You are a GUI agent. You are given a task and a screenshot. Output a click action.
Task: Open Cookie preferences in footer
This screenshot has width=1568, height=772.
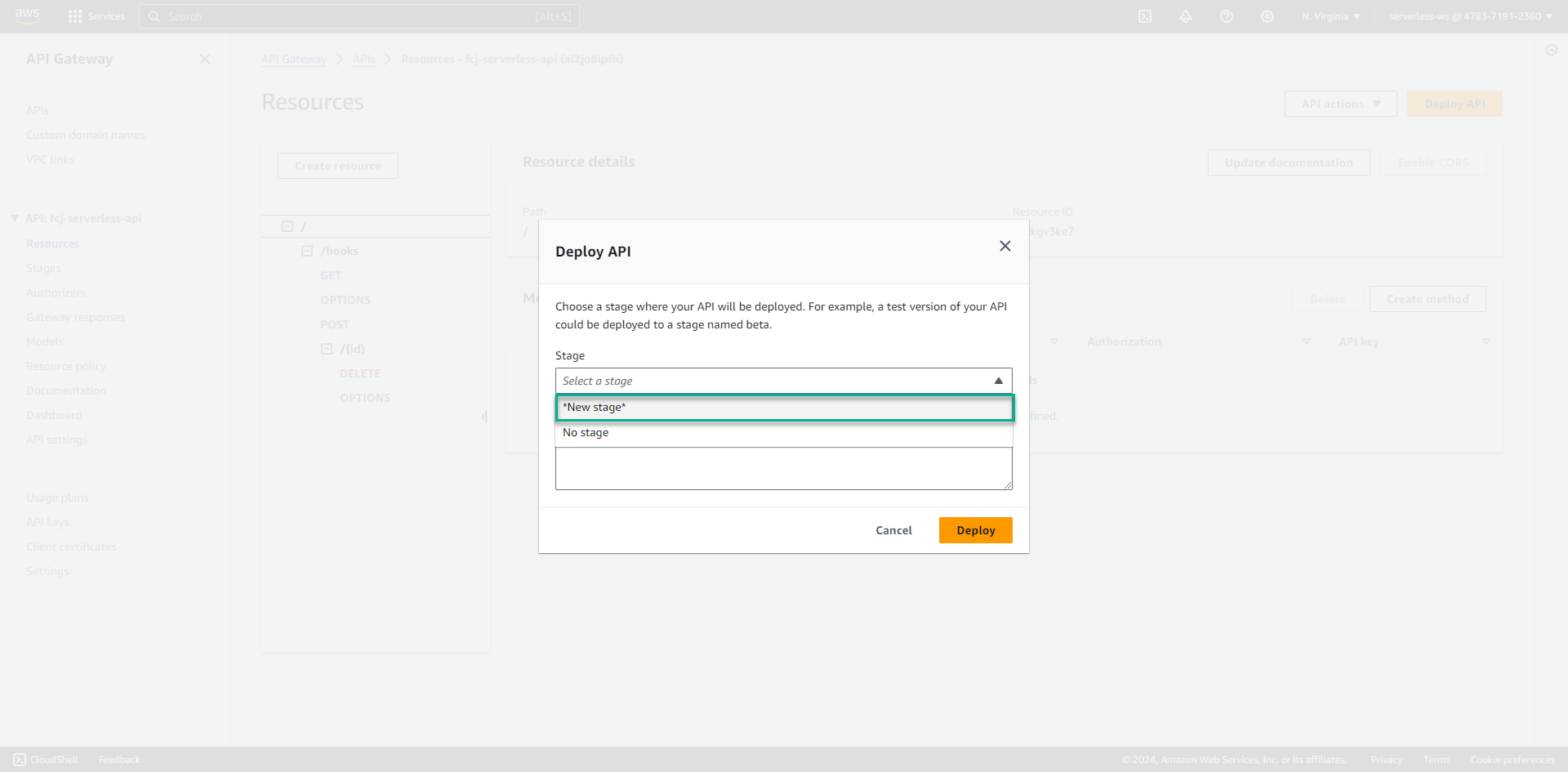pos(1512,760)
